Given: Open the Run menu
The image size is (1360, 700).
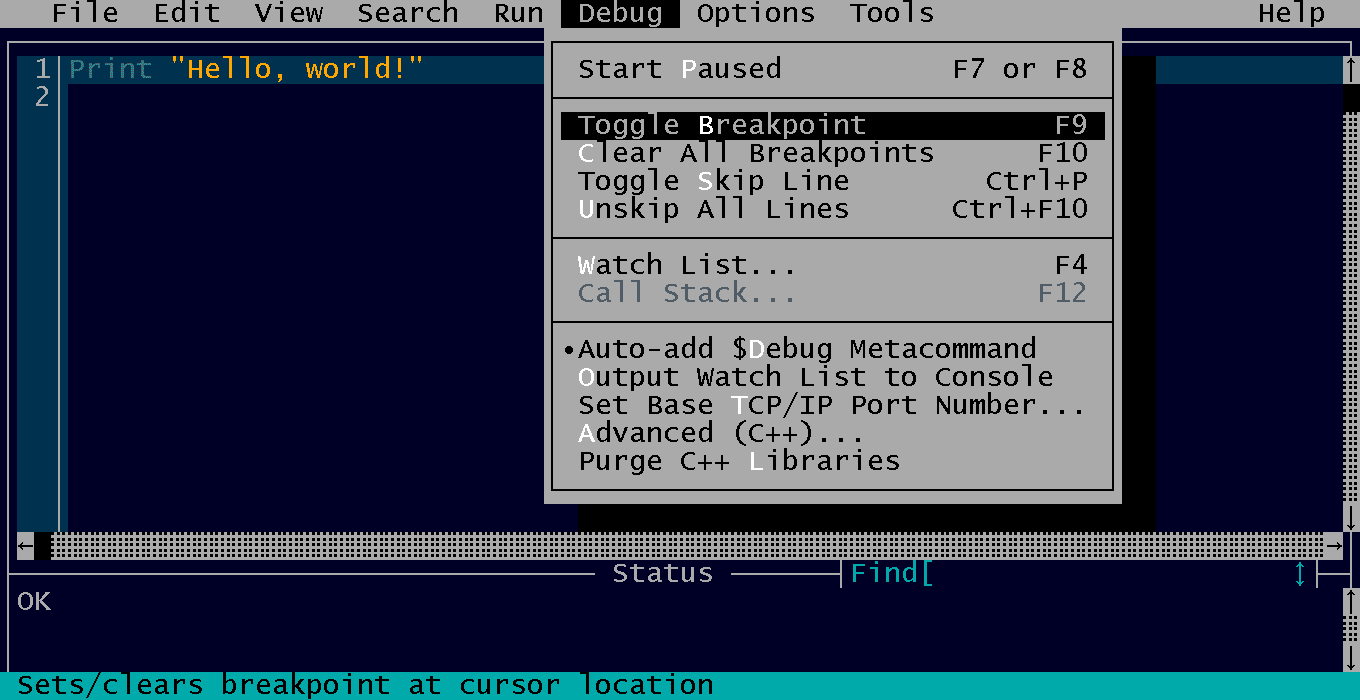Looking at the screenshot, I should click(518, 13).
